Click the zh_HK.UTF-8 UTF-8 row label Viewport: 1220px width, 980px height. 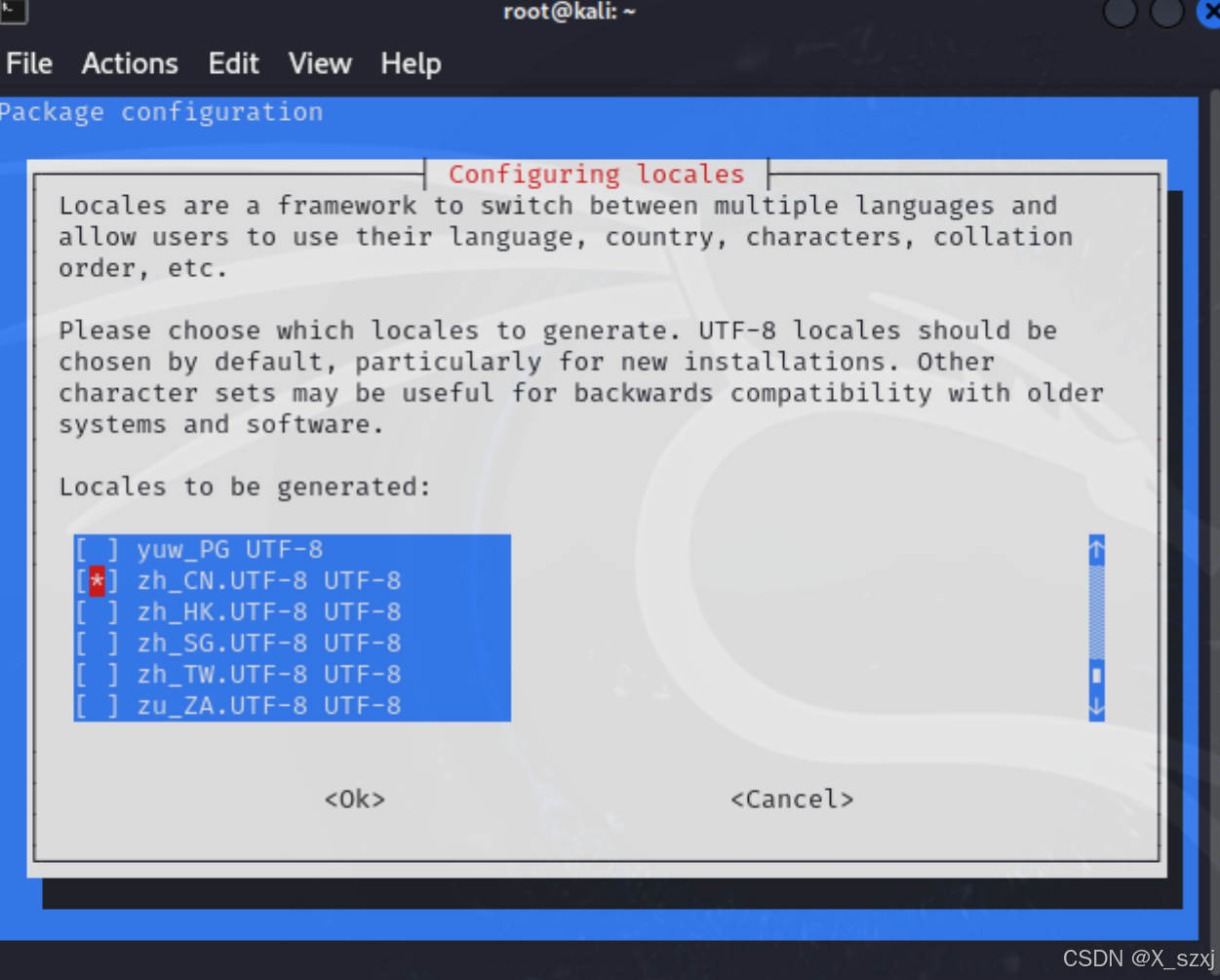pos(269,612)
